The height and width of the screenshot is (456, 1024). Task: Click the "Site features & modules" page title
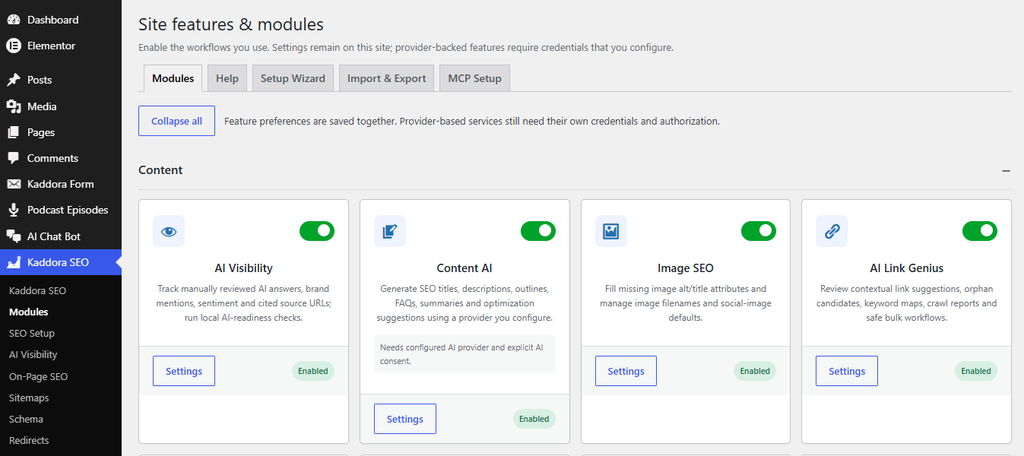(231, 25)
